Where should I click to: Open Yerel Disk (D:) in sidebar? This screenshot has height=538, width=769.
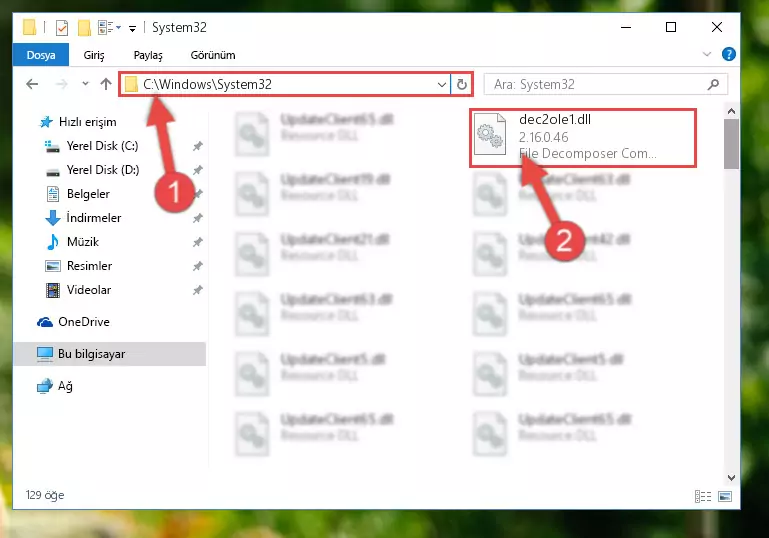[x=103, y=170]
